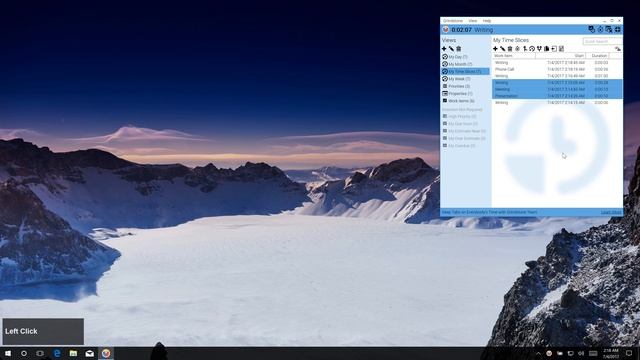
Task: Sort by the Work Item column header
Action: pyautogui.click(x=514, y=56)
